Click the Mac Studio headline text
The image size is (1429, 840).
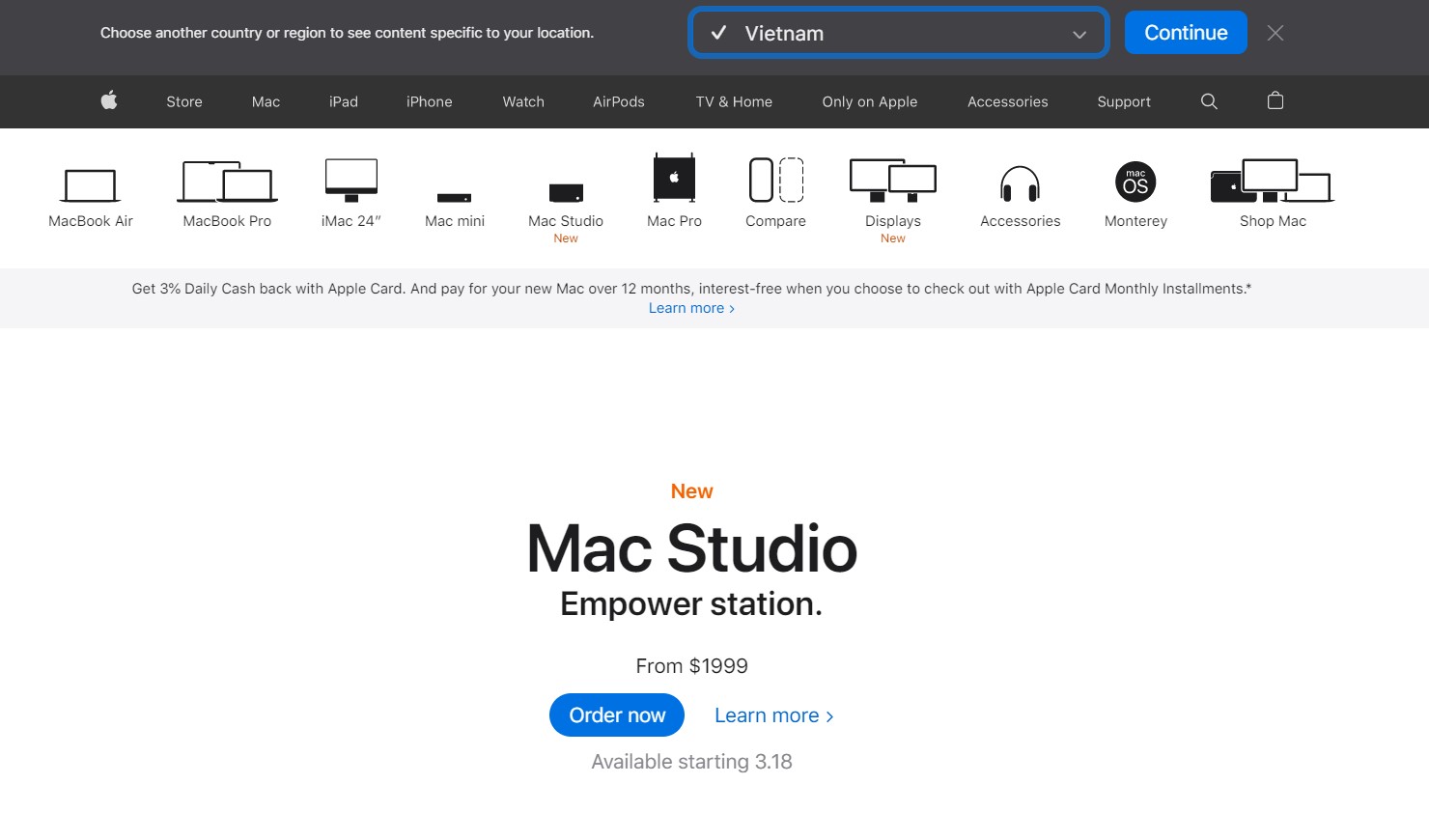pyautogui.click(x=692, y=548)
